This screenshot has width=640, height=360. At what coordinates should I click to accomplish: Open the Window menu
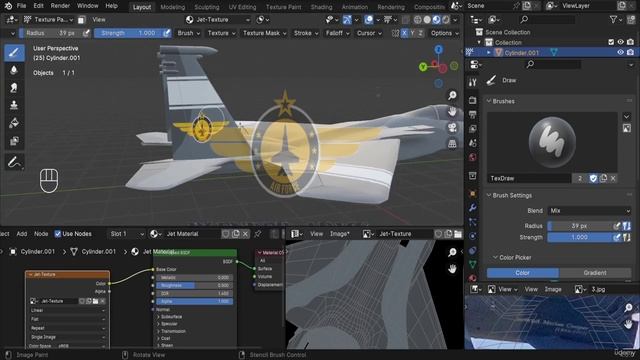coord(87,6)
